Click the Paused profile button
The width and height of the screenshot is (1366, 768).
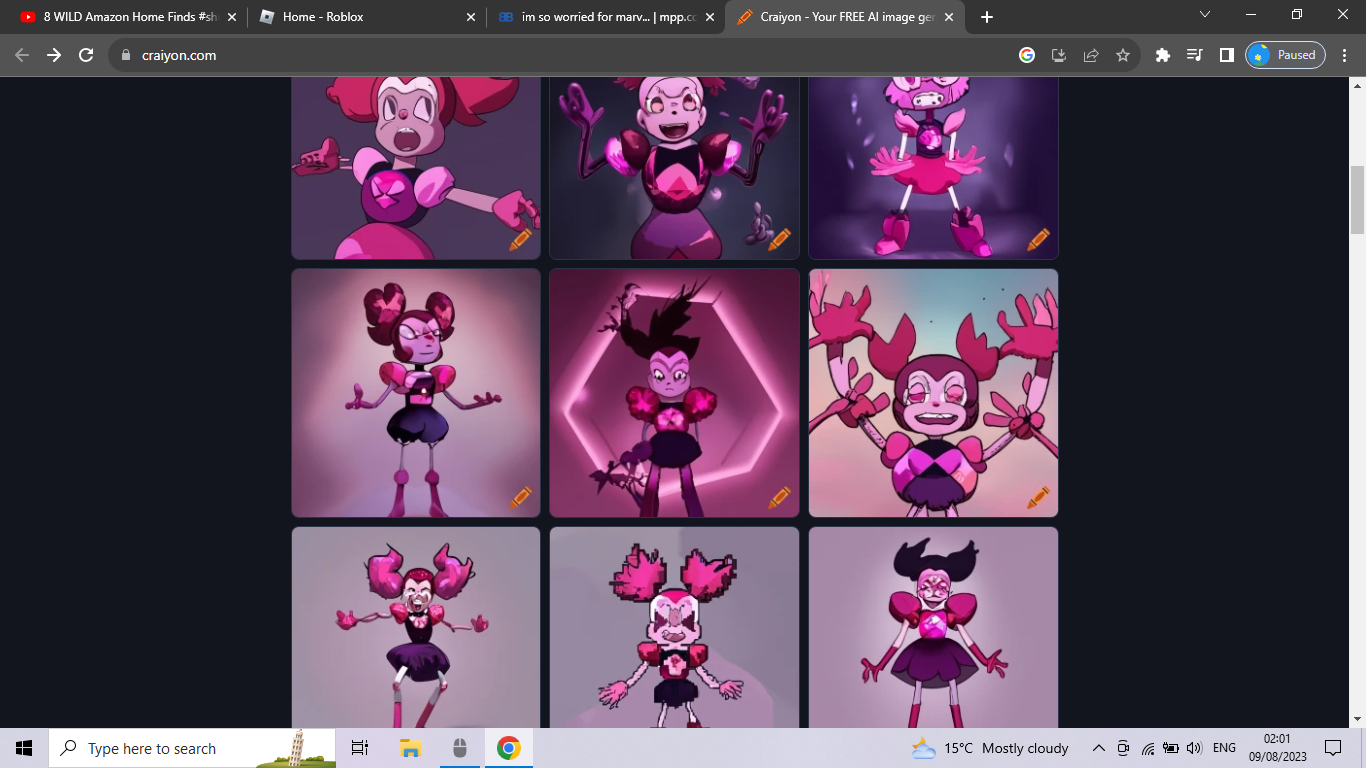point(1285,55)
